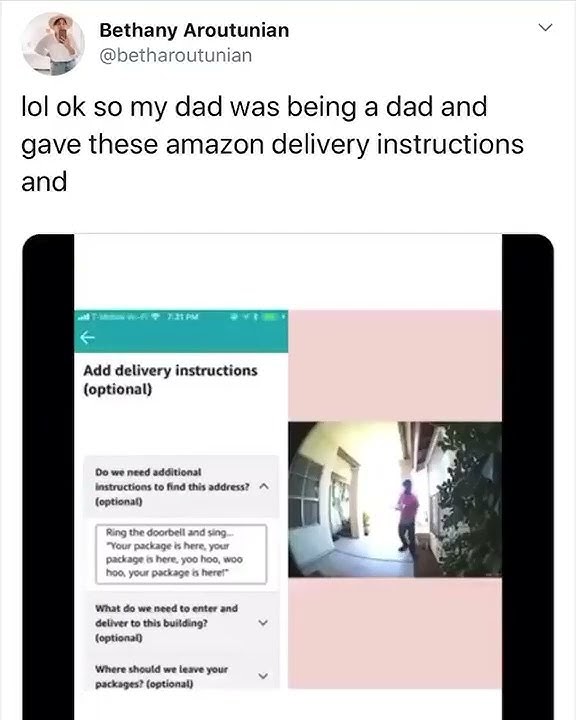
Task: Click the delivery instructions text box
Action: point(181,554)
